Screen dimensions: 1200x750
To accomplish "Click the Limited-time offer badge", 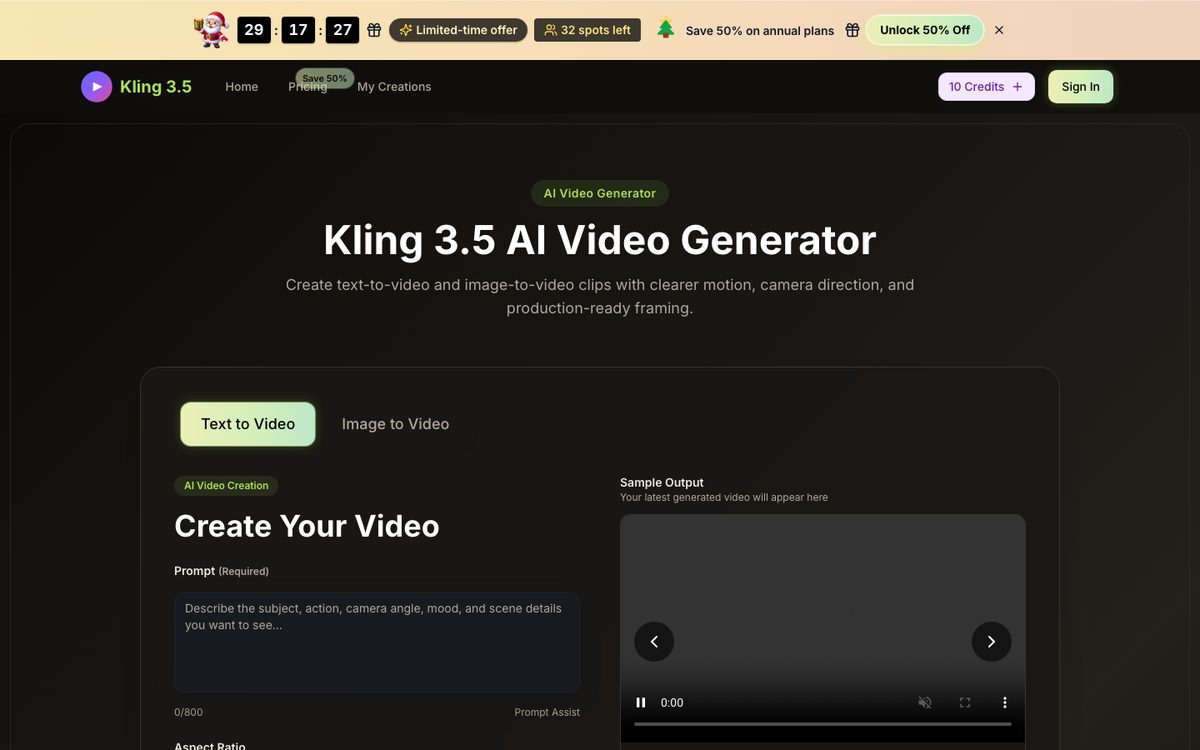I will click(x=458, y=30).
